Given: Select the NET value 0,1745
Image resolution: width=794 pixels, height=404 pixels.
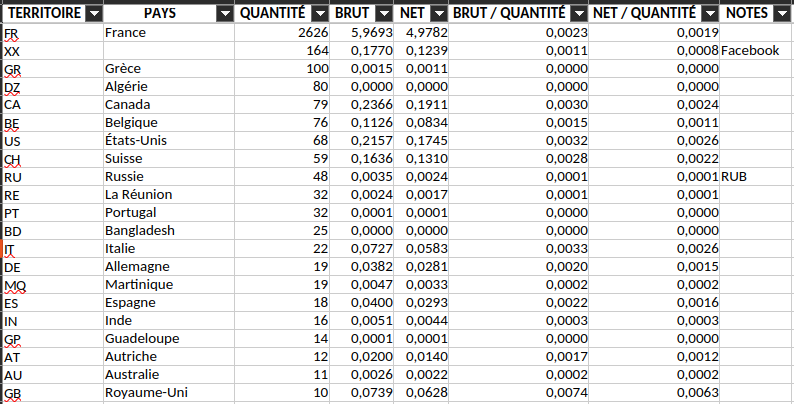Looking at the screenshot, I should pyautogui.click(x=421, y=141).
